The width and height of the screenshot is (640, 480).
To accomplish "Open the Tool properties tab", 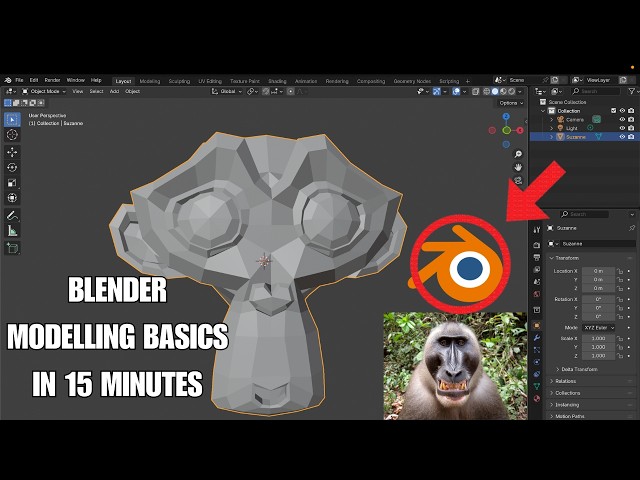I will point(537,230).
